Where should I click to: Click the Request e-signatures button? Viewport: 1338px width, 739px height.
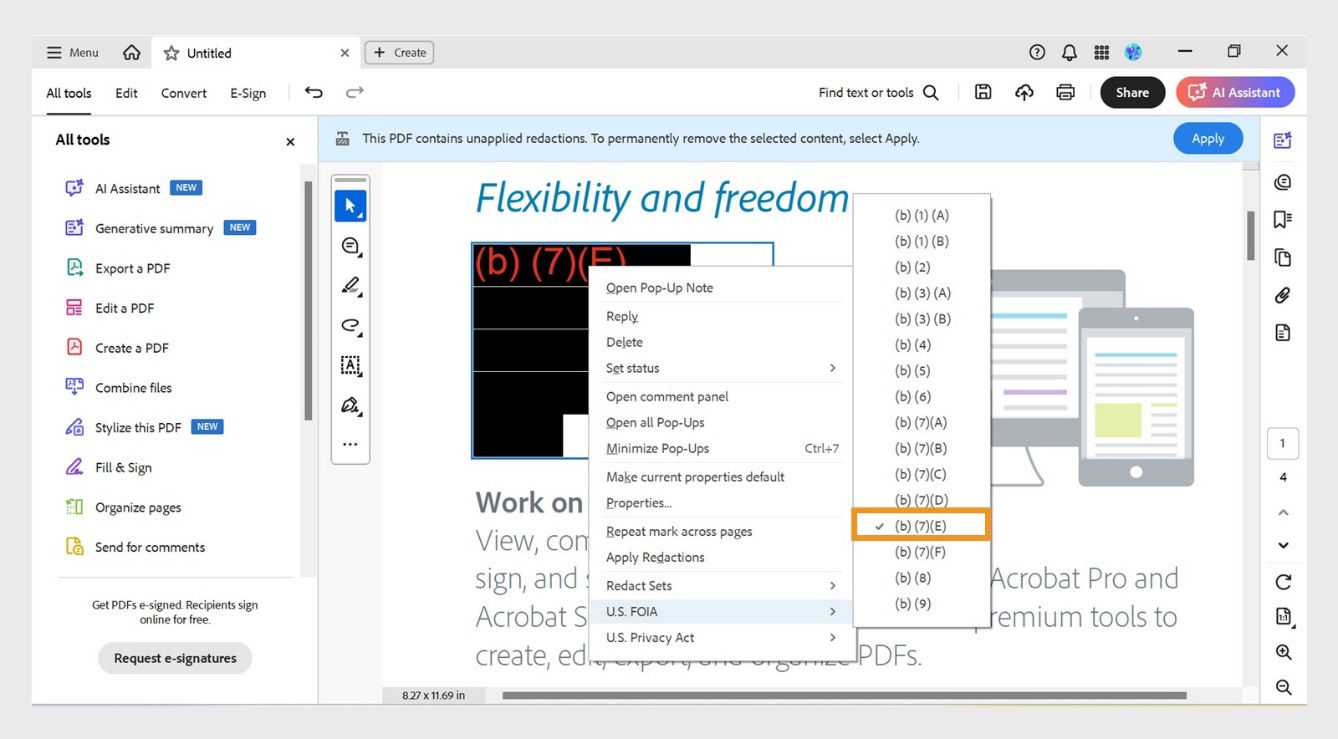point(174,658)
